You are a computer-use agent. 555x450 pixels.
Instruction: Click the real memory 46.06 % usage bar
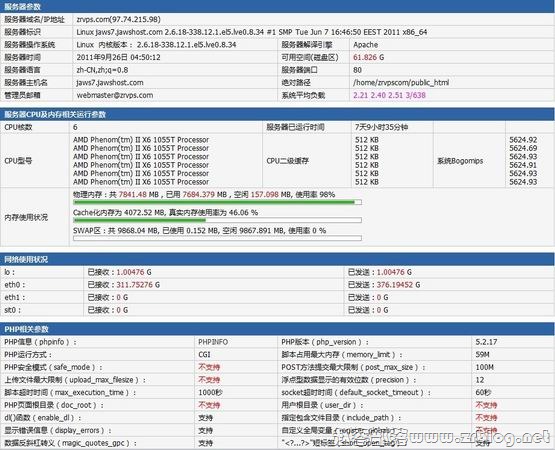(x=217, y=220)
